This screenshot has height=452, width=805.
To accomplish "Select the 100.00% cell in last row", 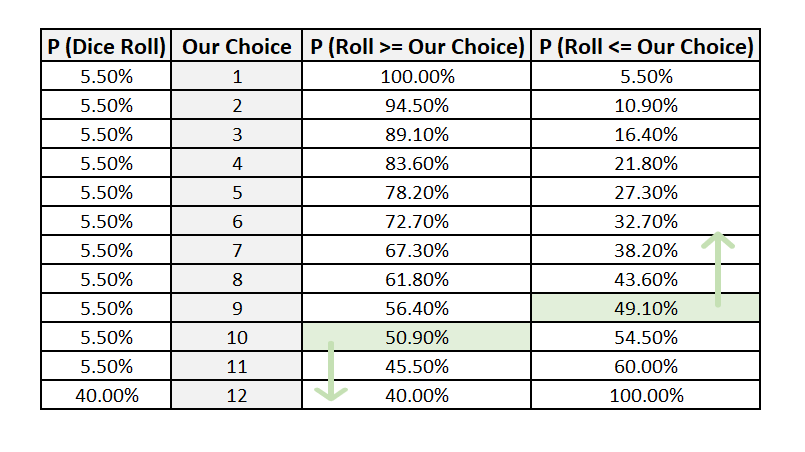I will pos(645,396).
